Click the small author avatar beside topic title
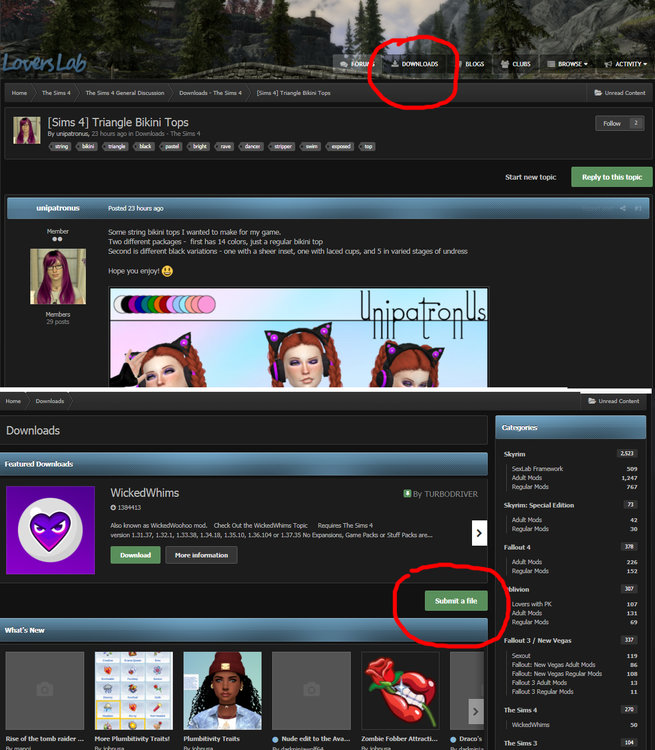 pos(27,130)
